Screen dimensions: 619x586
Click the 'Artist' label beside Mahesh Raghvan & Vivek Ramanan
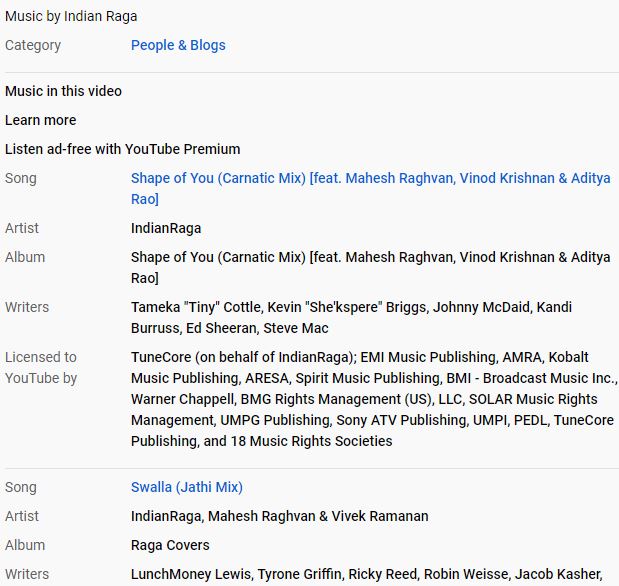(22, 516)
